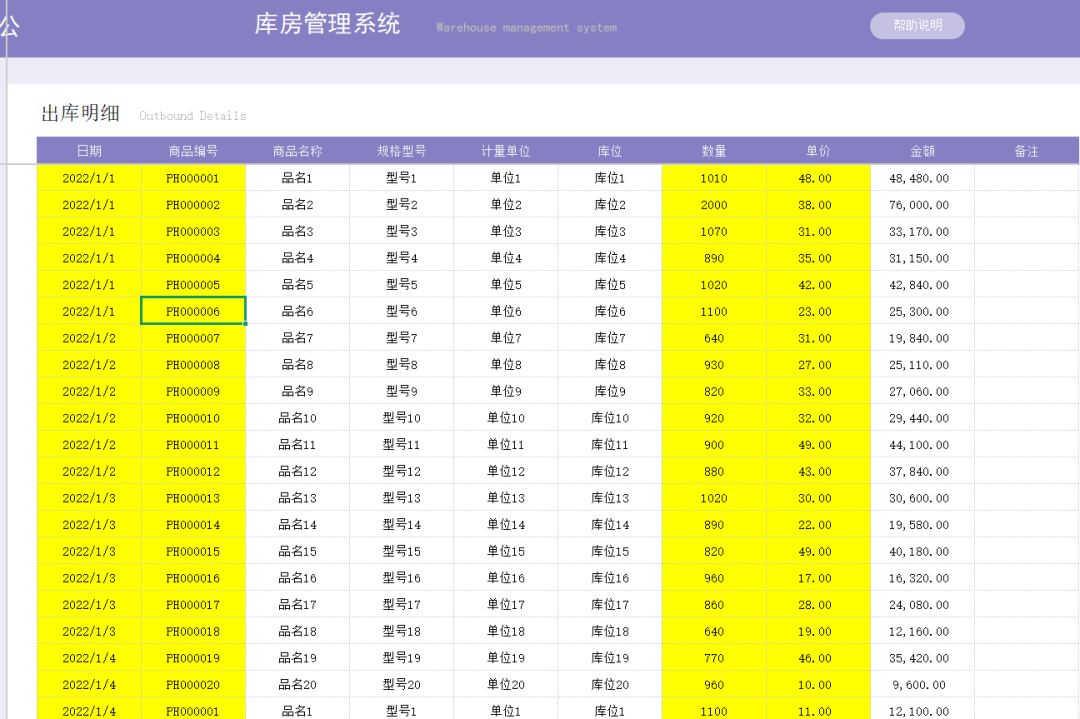Click the 商品名称 column header

click(x=297, y=151)
